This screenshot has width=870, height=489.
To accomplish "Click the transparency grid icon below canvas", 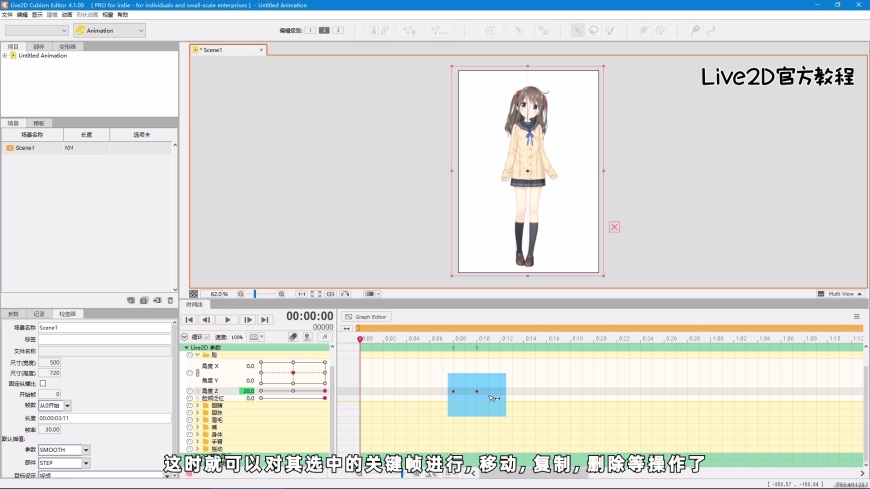I will pyautogui.click(x=193, y=294).
